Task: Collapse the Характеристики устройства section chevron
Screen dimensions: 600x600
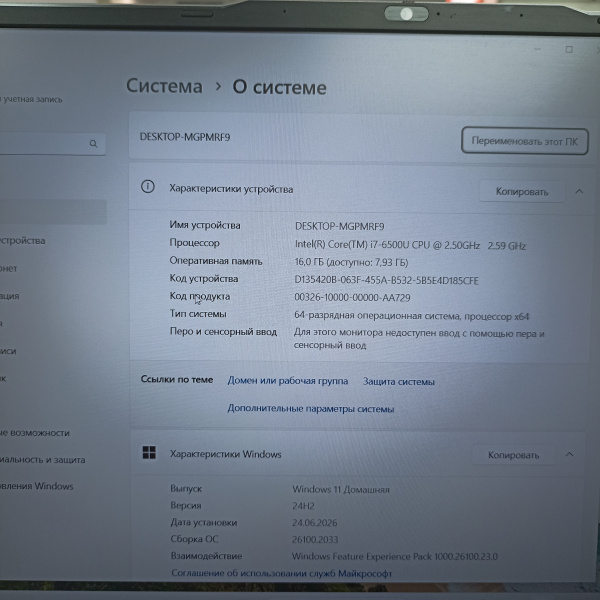Action: pyautogui.click(x=579, y=191)
